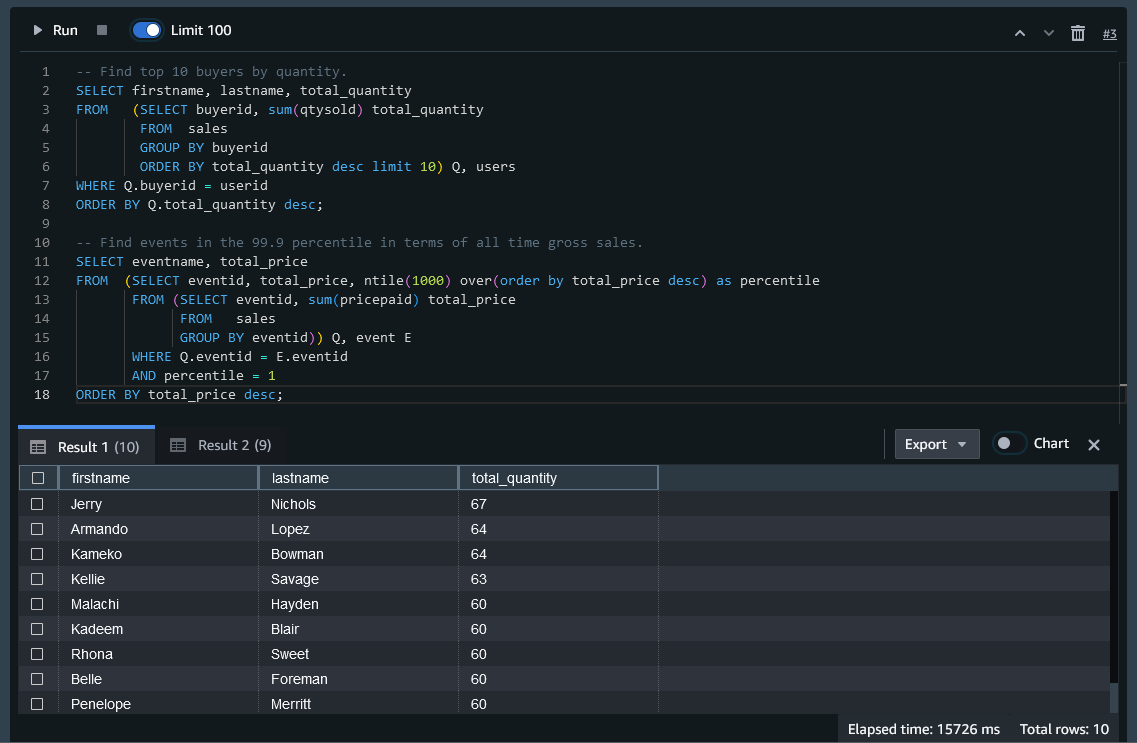Move cell down with chevron arrow
The width and height of the screenshot is (1137, 743).
[1049, 33]
